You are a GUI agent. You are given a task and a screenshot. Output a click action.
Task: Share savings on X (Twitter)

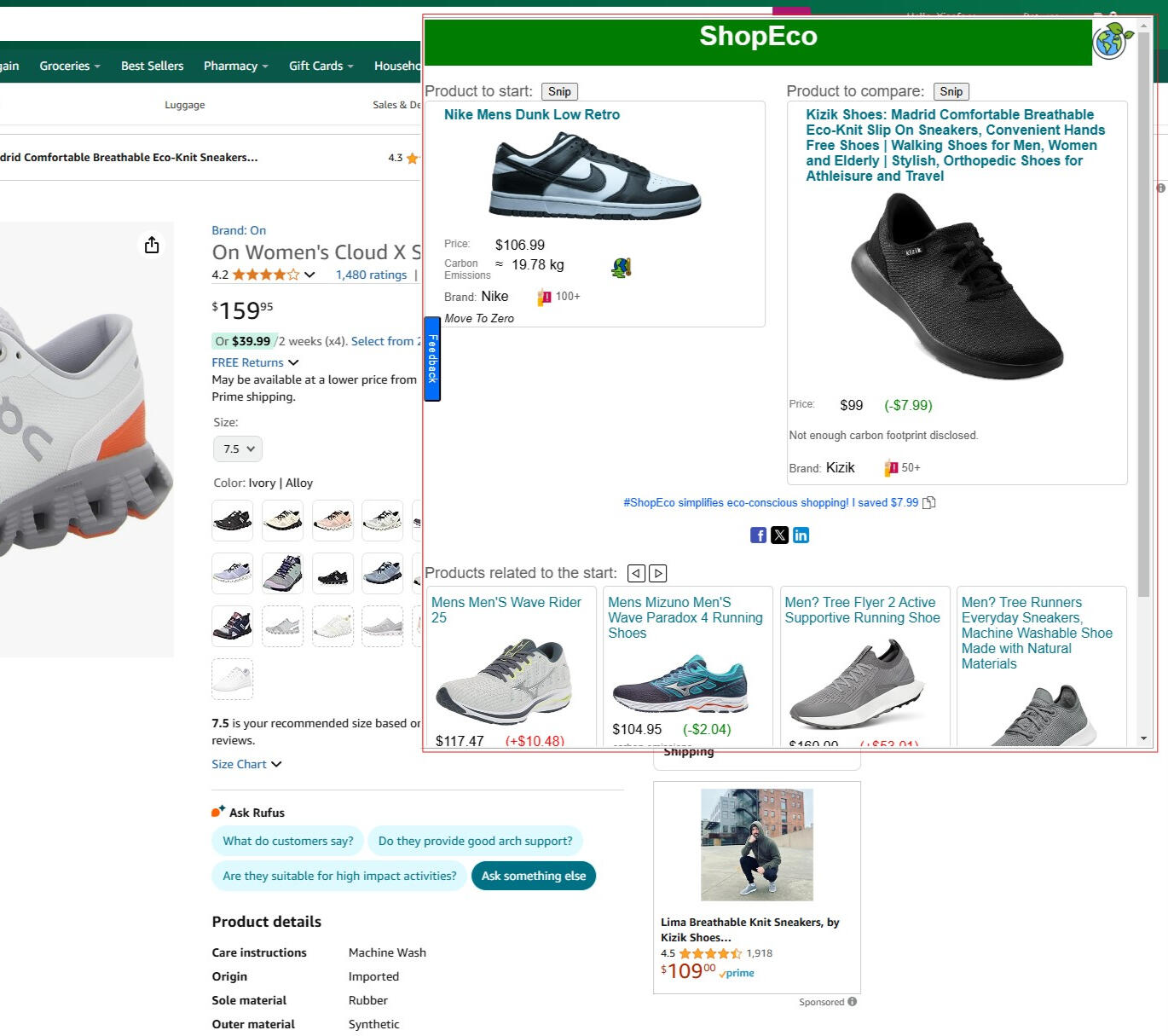779,535
